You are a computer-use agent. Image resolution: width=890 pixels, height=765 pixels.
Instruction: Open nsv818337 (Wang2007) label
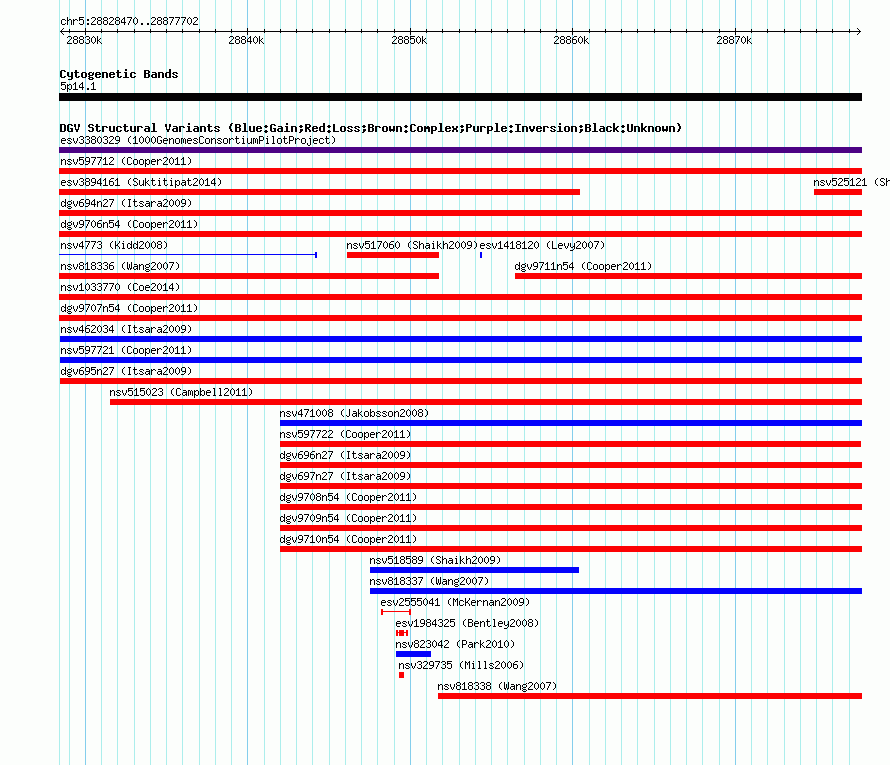coord(429,581)
